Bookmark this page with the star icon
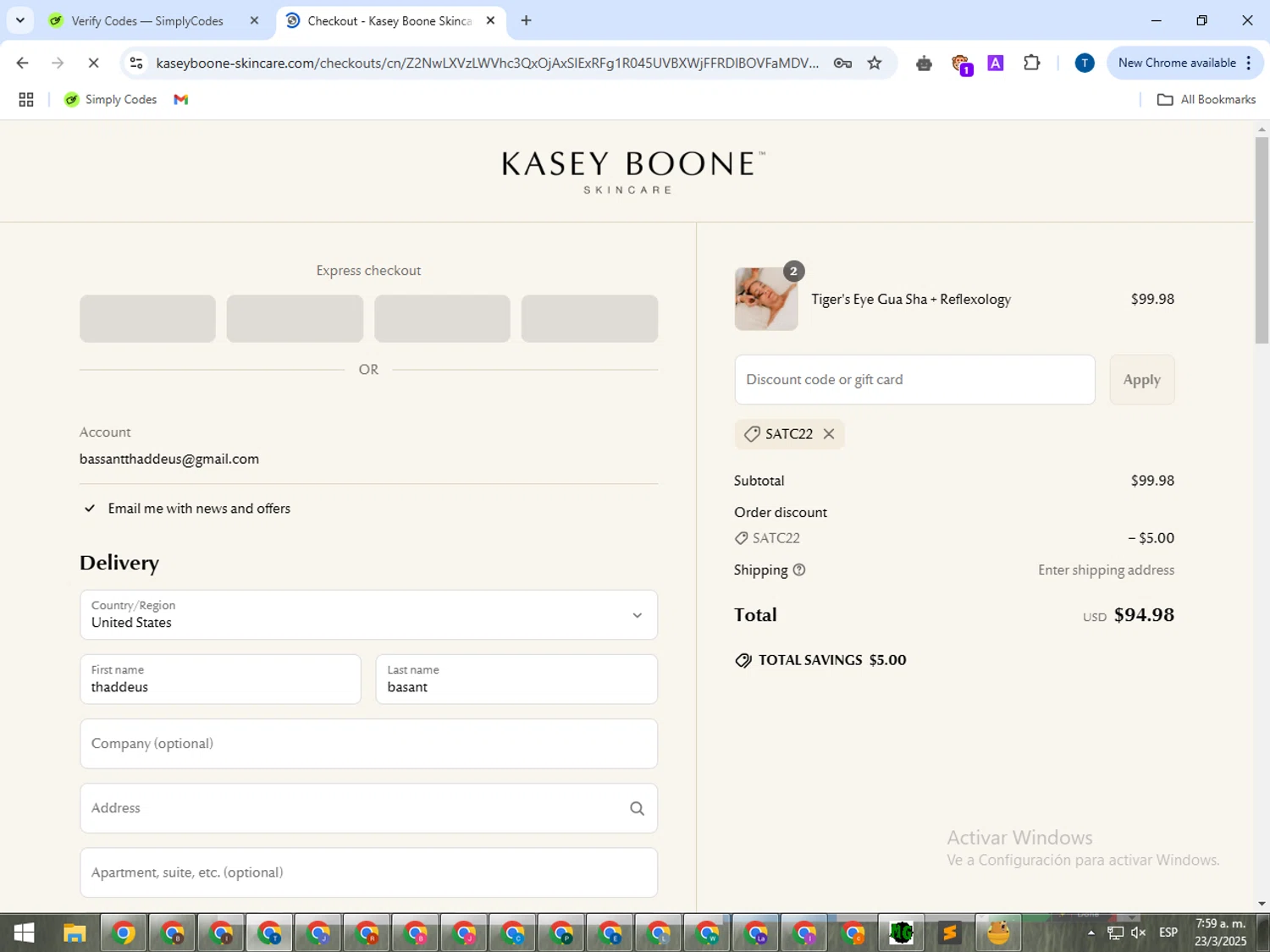Image resolution: width=1270 pixels, height=952 pixels. (x=875, y=63)
